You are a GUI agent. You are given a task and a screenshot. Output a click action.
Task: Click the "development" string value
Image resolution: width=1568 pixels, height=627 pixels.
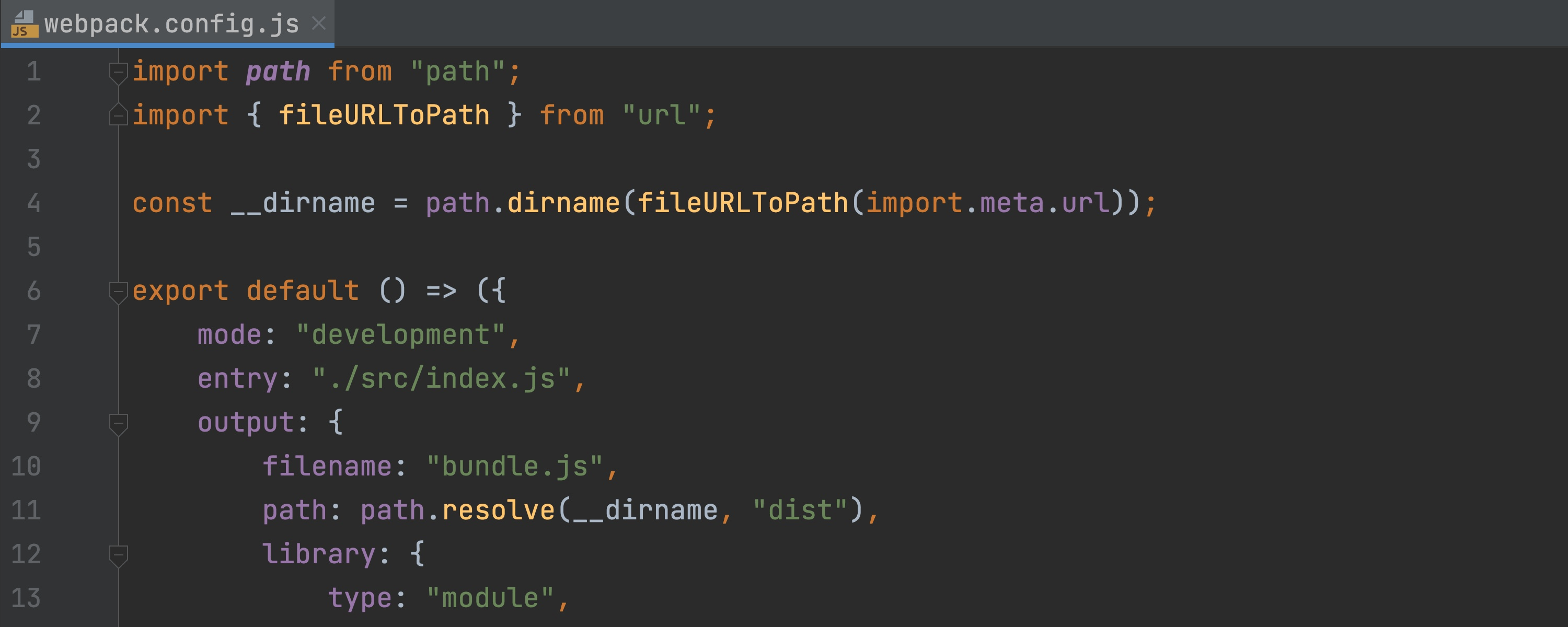400,335
